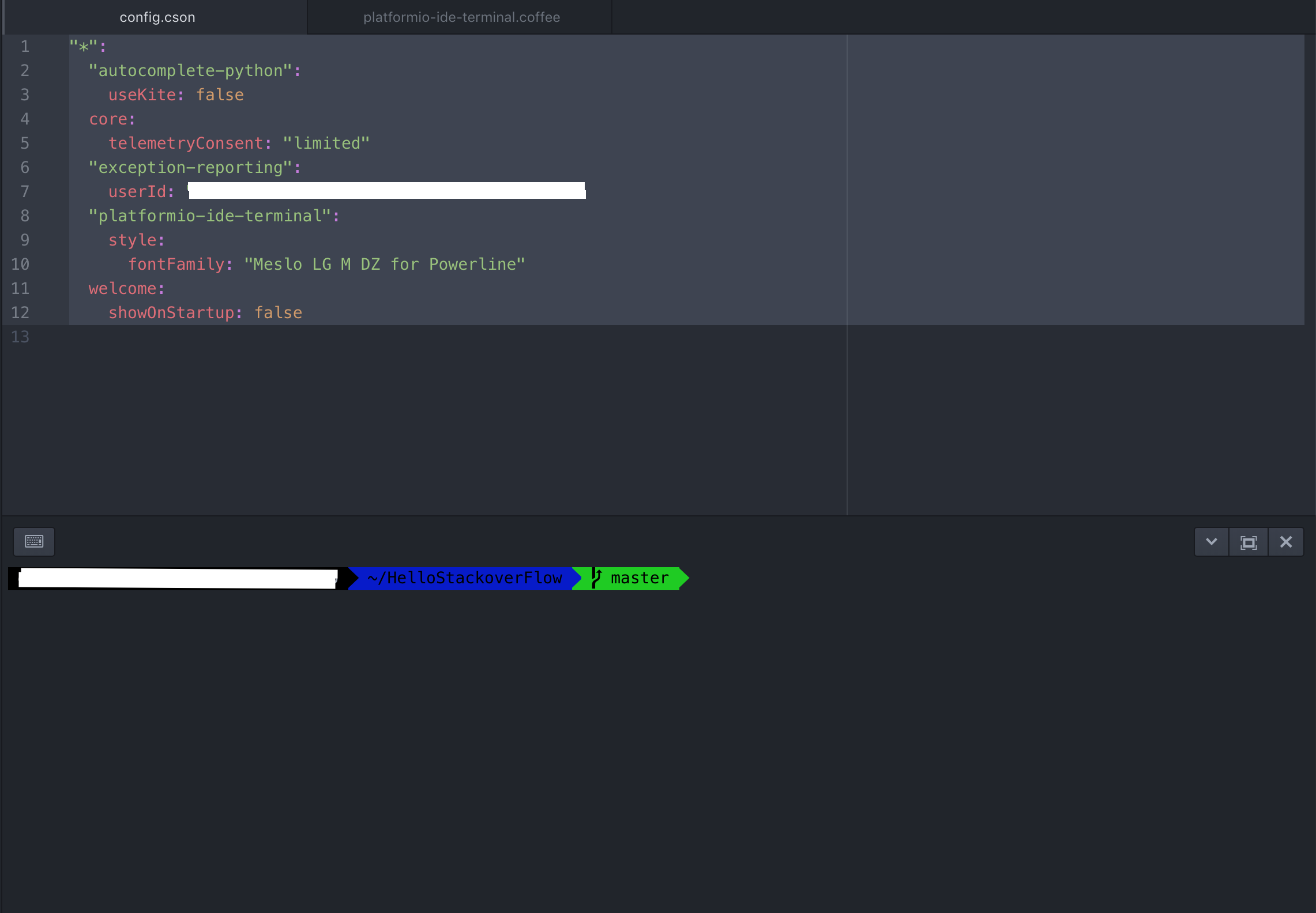Click line number 7 in the gutter
1316x913 pixels.
[25, 191]
